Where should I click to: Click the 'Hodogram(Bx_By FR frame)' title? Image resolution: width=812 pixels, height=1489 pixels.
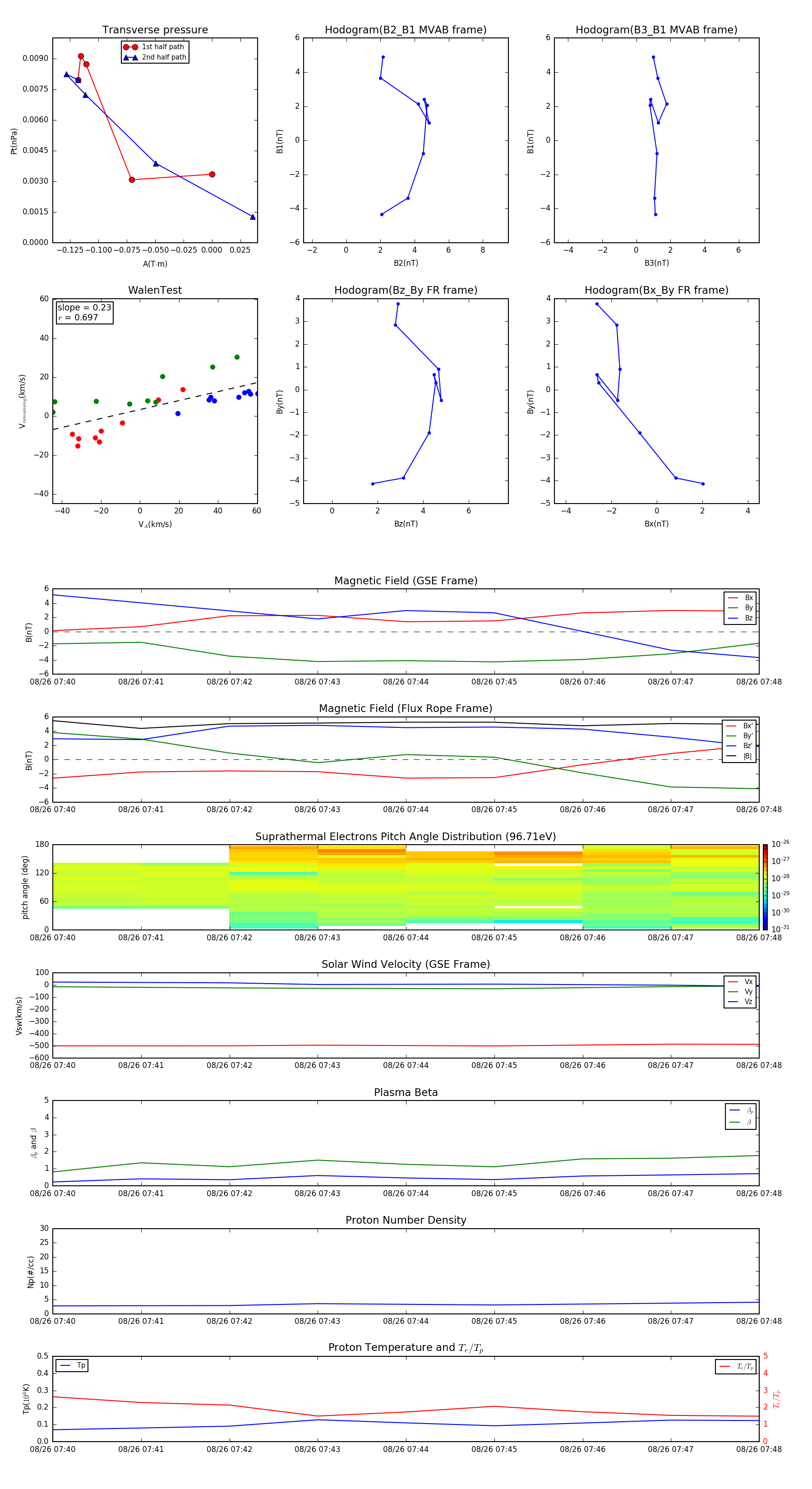656,290
